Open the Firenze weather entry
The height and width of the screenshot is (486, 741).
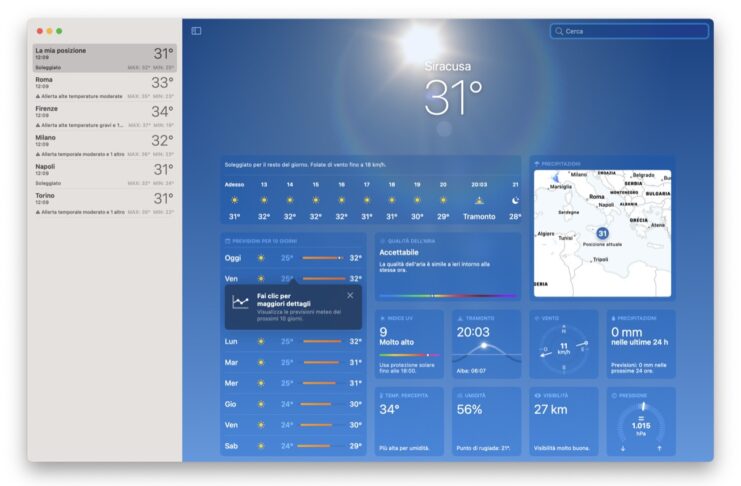pos(104,116)
